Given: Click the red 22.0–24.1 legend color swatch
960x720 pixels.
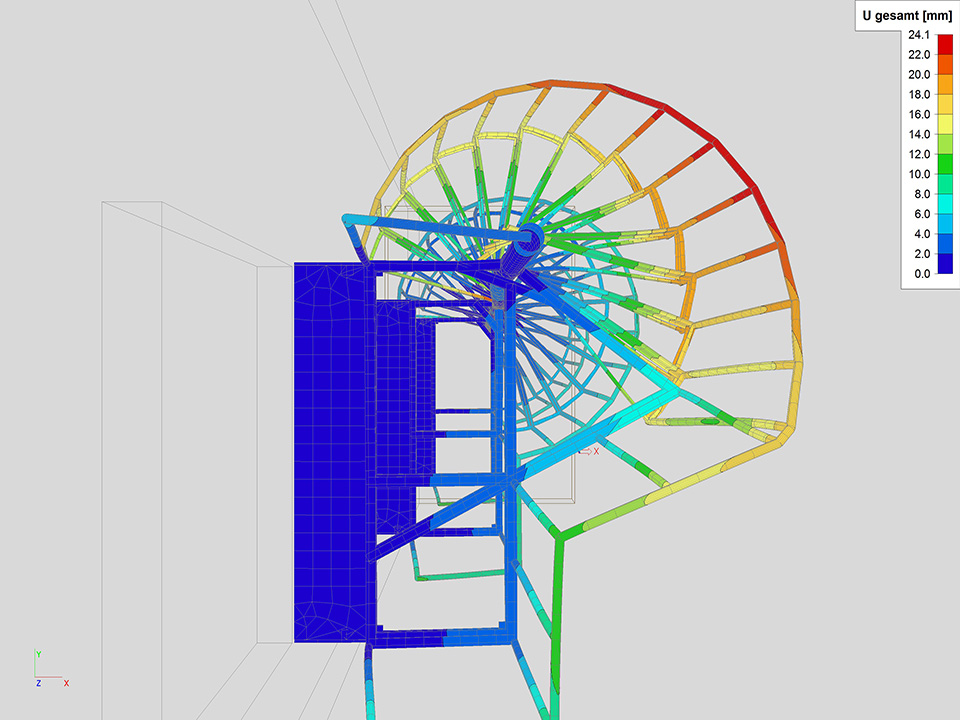Looking at the screenshot, I should pyautogui.click(x=945, y=44).
